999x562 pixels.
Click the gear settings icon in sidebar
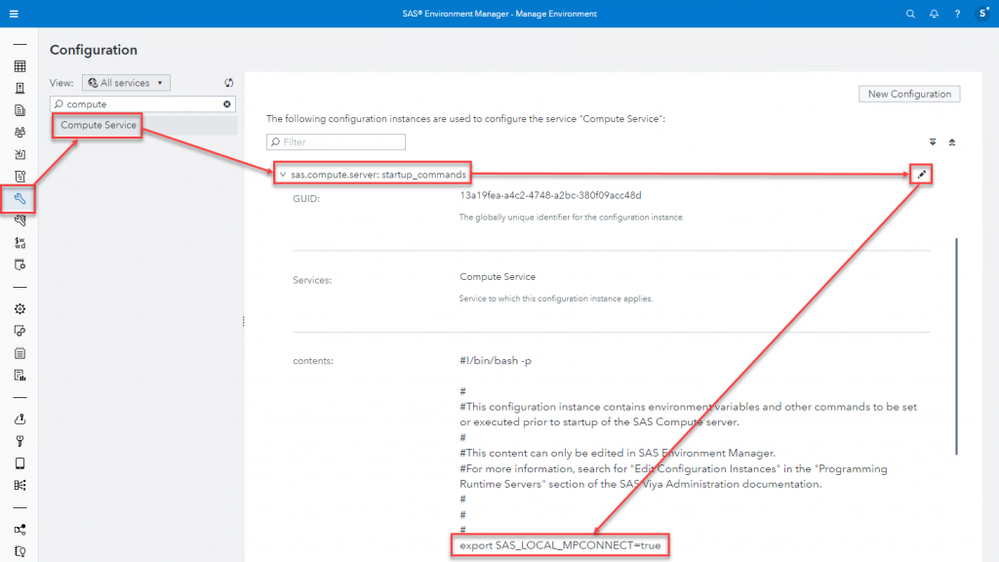(x=20, y=309)
